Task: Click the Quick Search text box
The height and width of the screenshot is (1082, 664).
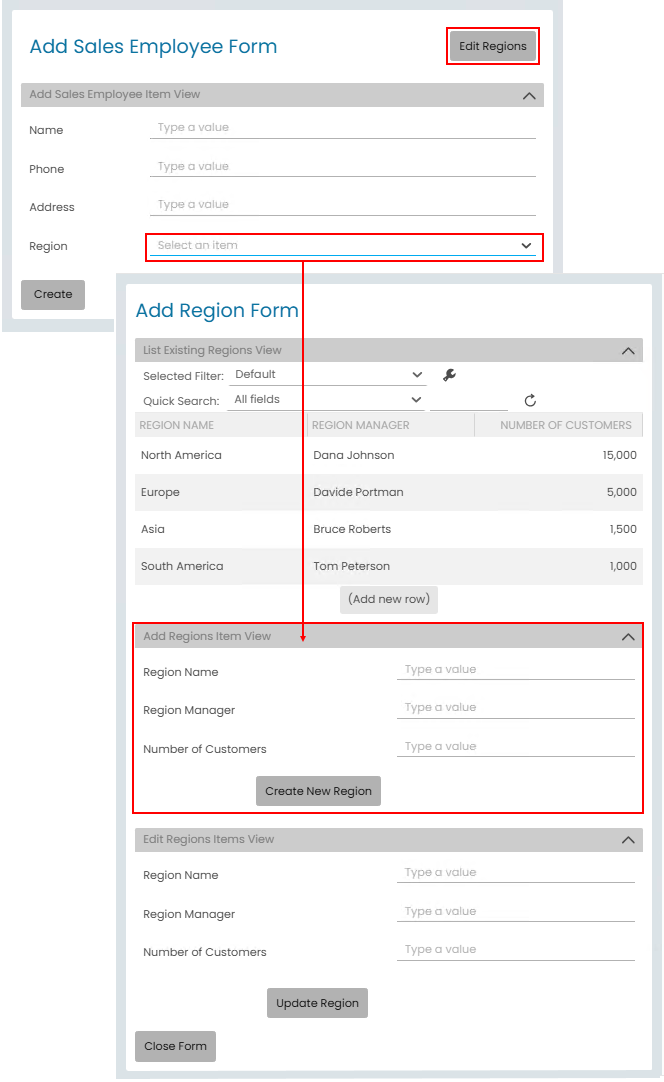Action: pos(468,400)
